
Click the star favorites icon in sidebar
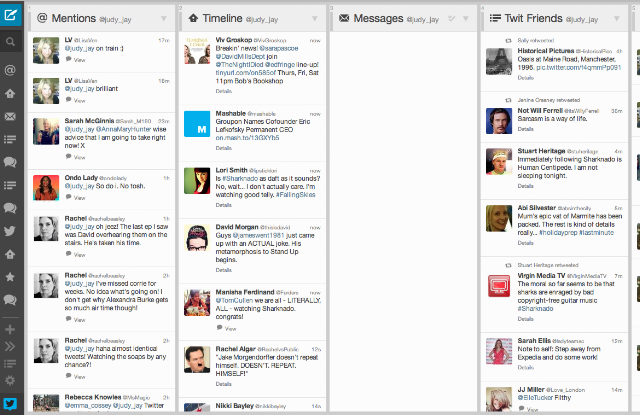point(10,277)
